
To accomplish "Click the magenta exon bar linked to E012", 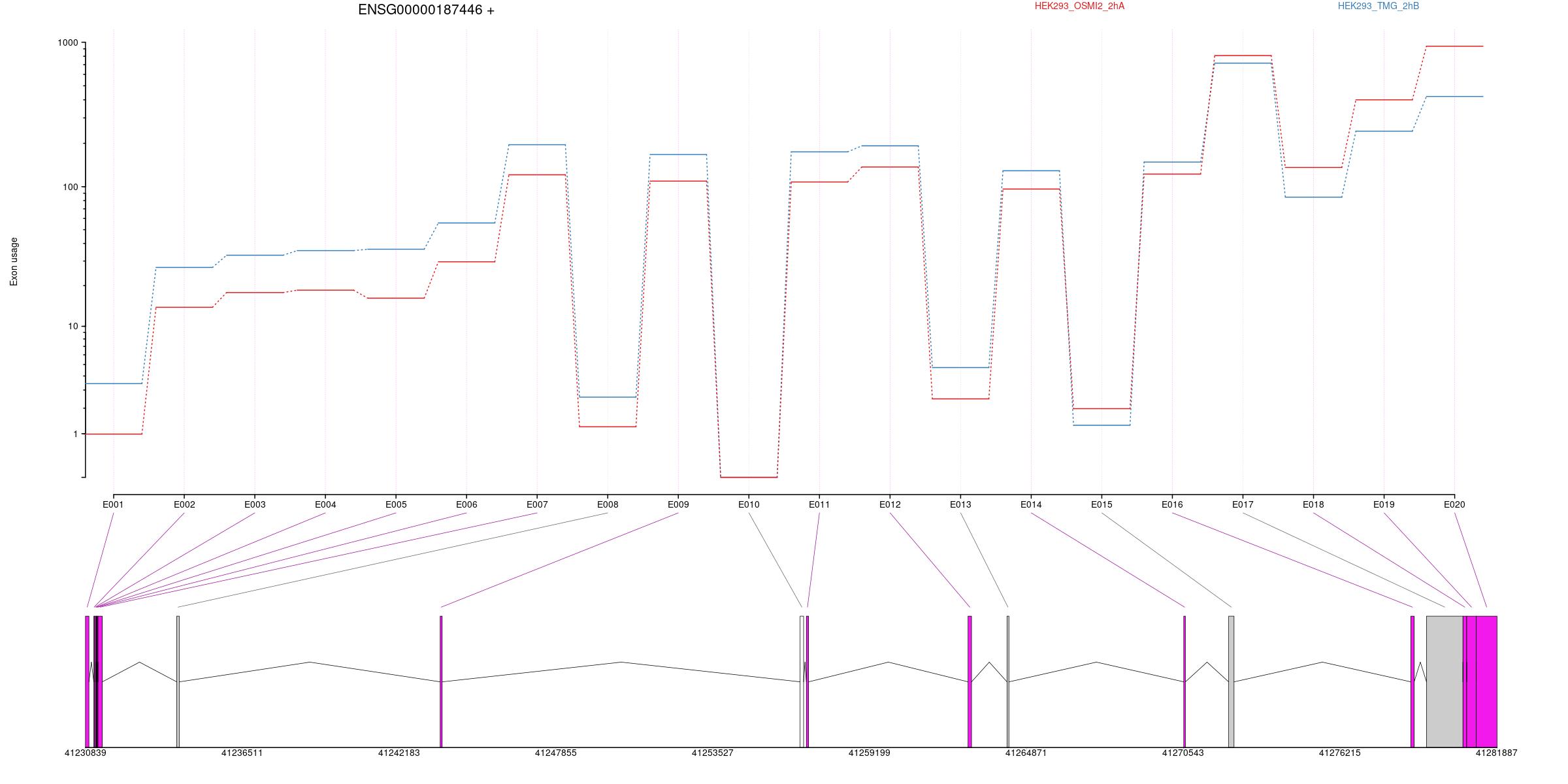I will click(x=970, y=681).
